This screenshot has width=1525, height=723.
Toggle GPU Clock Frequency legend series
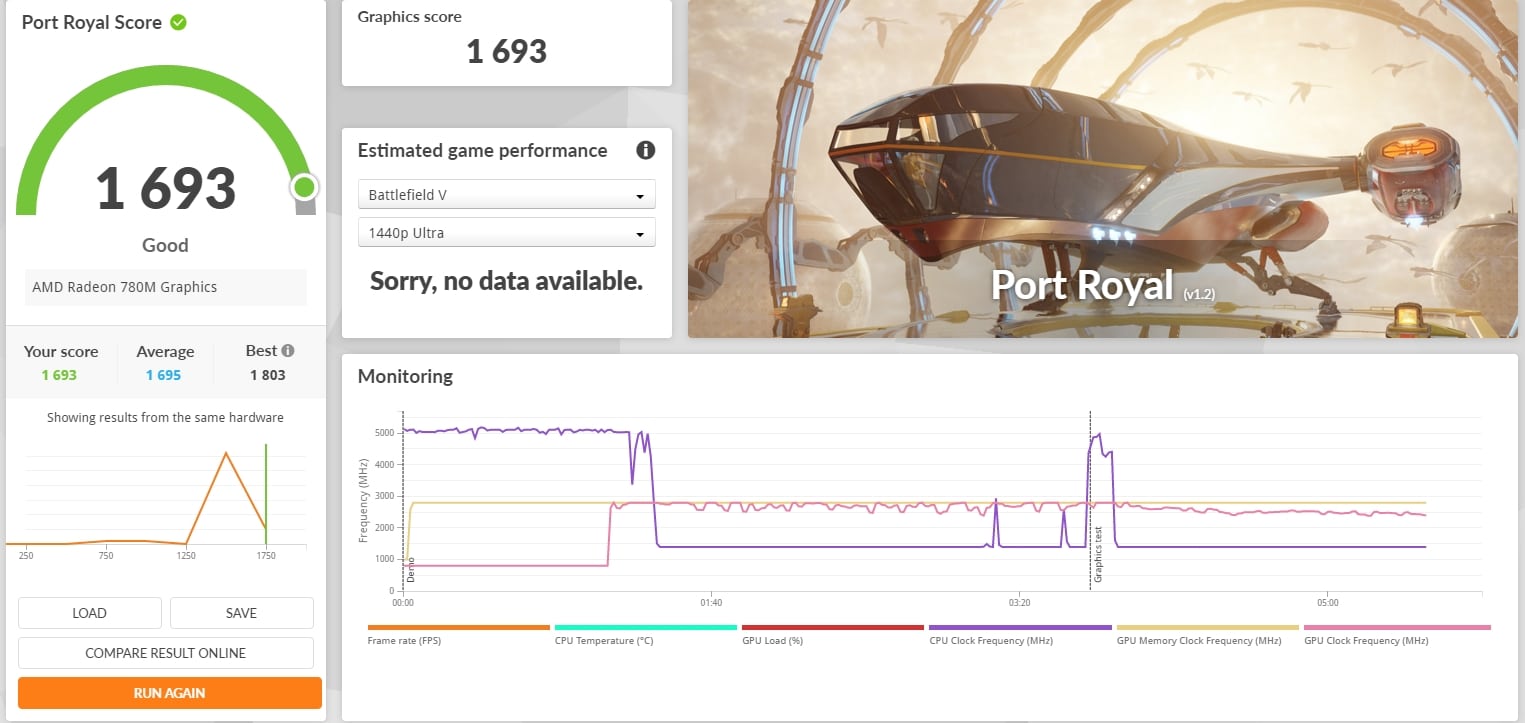tap(1366, 640)
